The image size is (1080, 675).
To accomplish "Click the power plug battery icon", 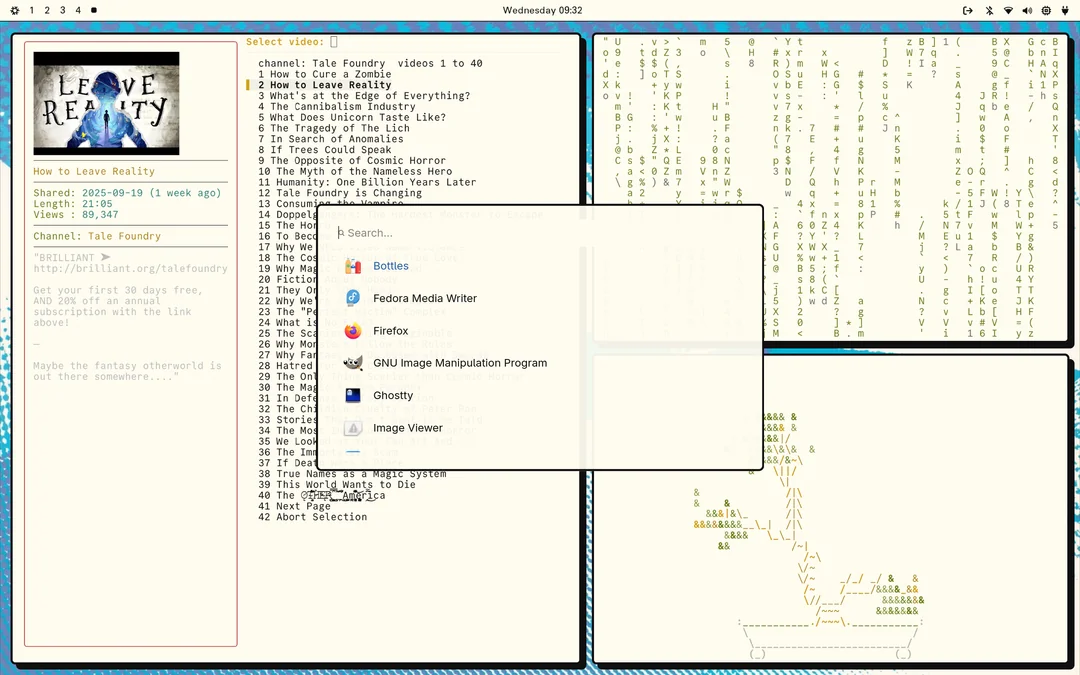I will (x=1065, y=10).
